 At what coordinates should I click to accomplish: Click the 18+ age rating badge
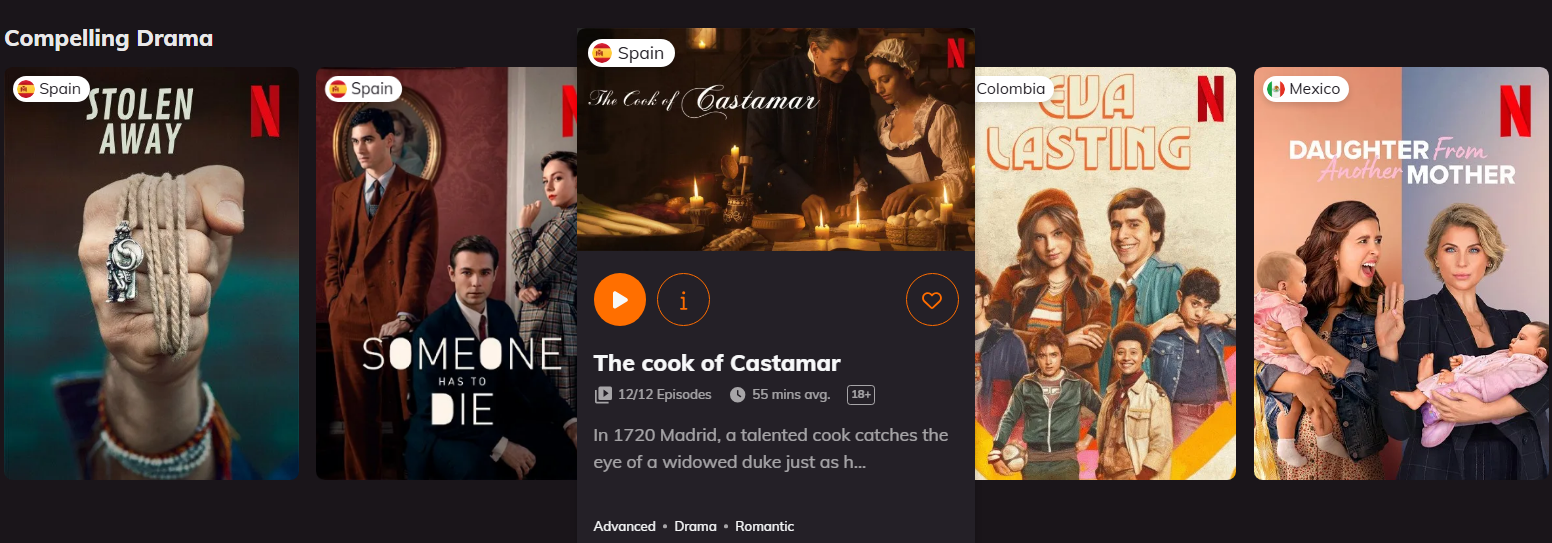861,395
